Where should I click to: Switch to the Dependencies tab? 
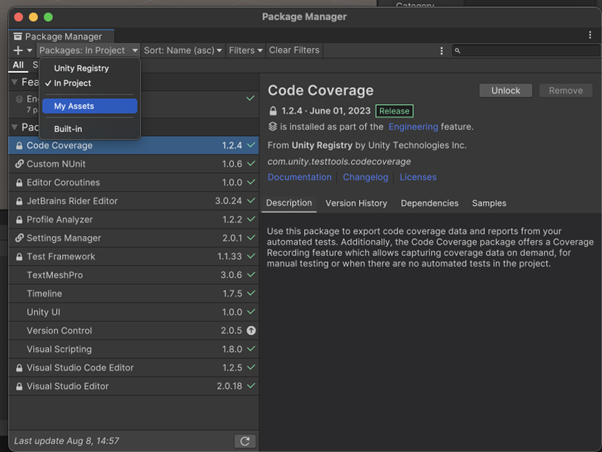click(x=429, y=203)
